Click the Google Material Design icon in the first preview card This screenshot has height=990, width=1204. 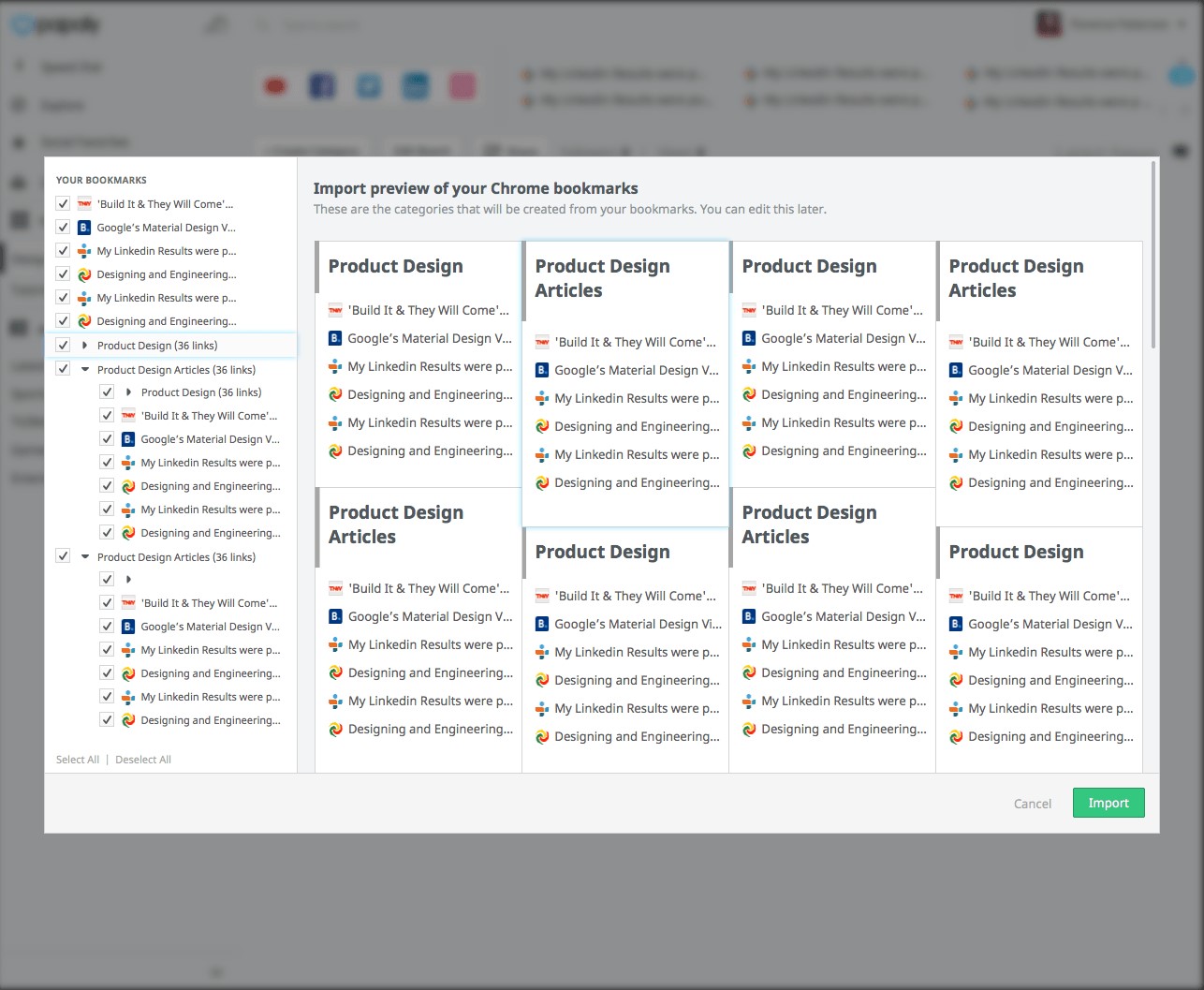click(x=335, y=338)
